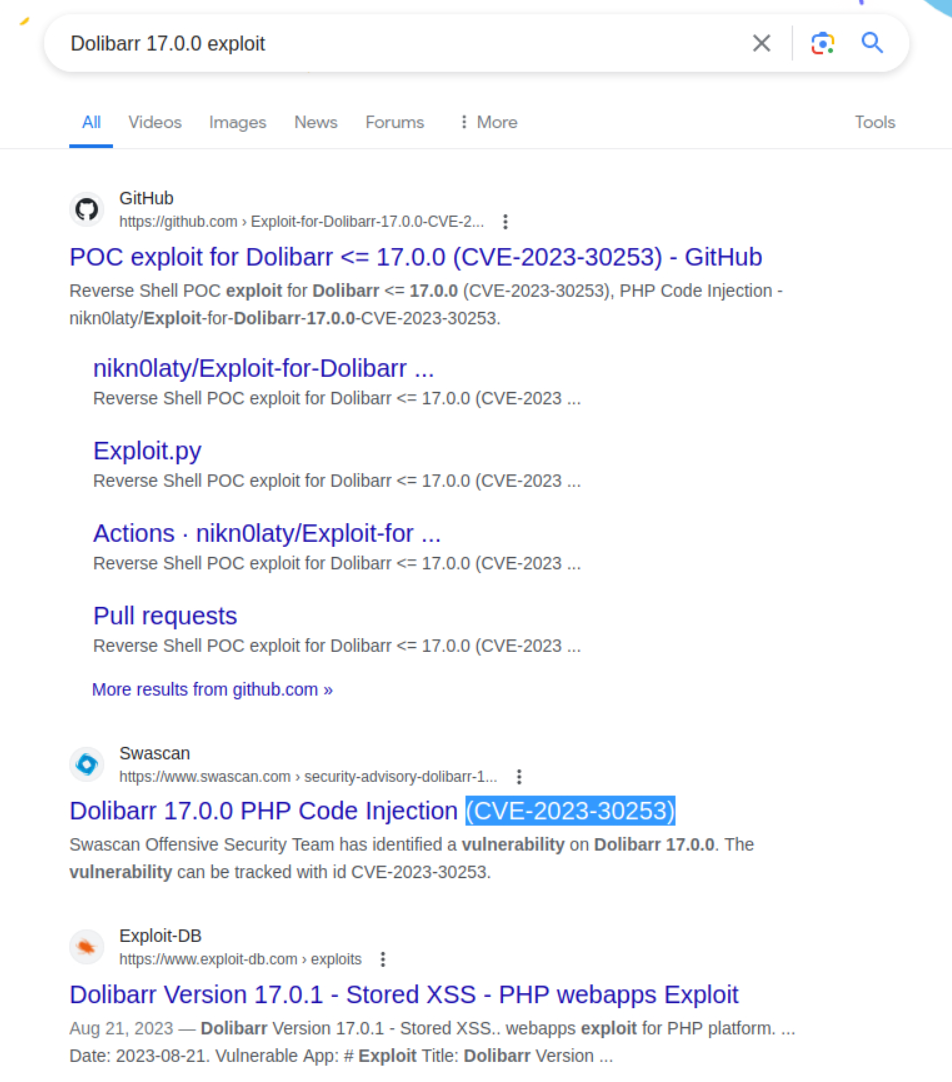Open POC exploit for Dolibarr GitHub result
Image resolution: width=952 pixels, height=1082 pixels.
click(x=415, y=257)
